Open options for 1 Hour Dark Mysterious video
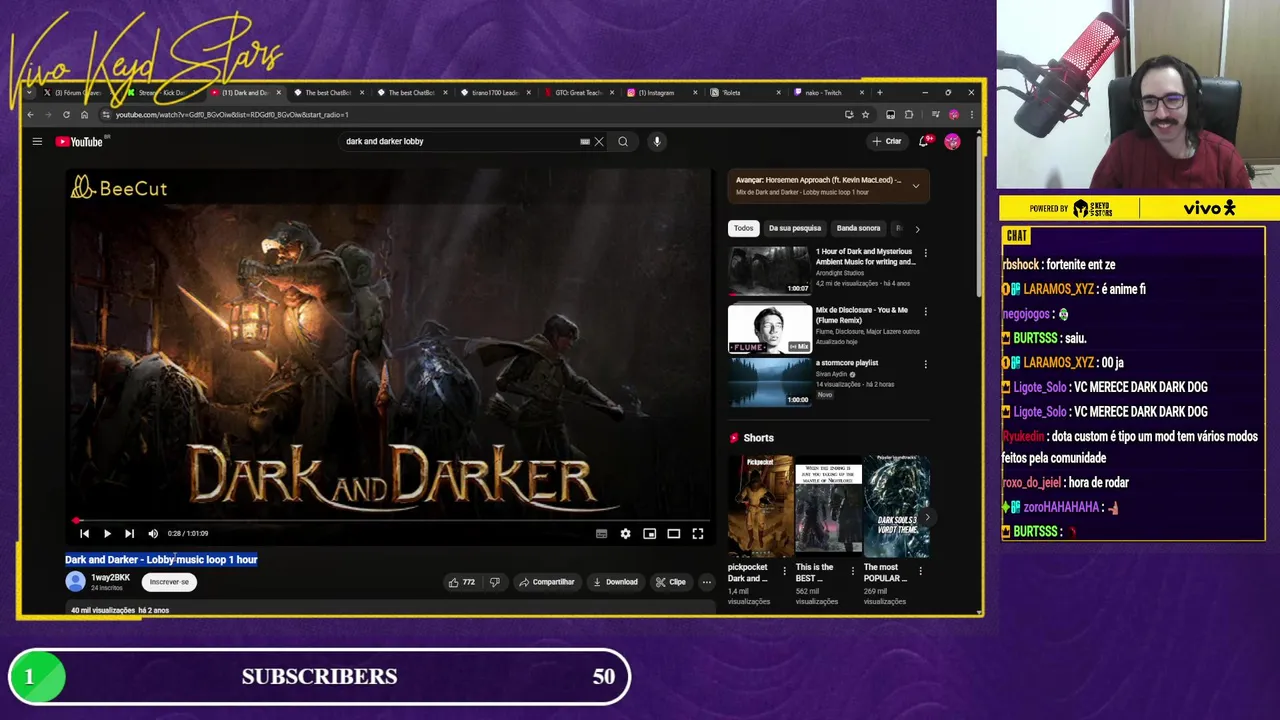Image resolution: width=1280 pixels, height=720 pixels. point(925,253)
